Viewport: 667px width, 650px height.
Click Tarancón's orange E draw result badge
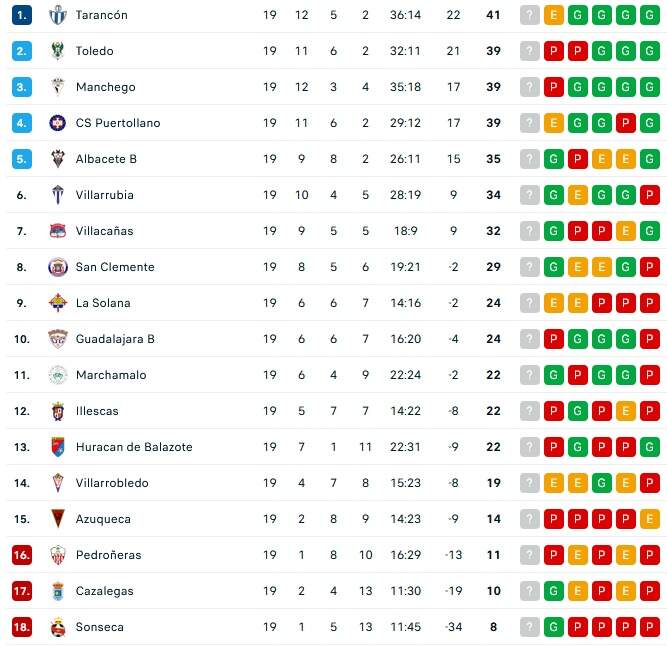[x=554, y=15]
